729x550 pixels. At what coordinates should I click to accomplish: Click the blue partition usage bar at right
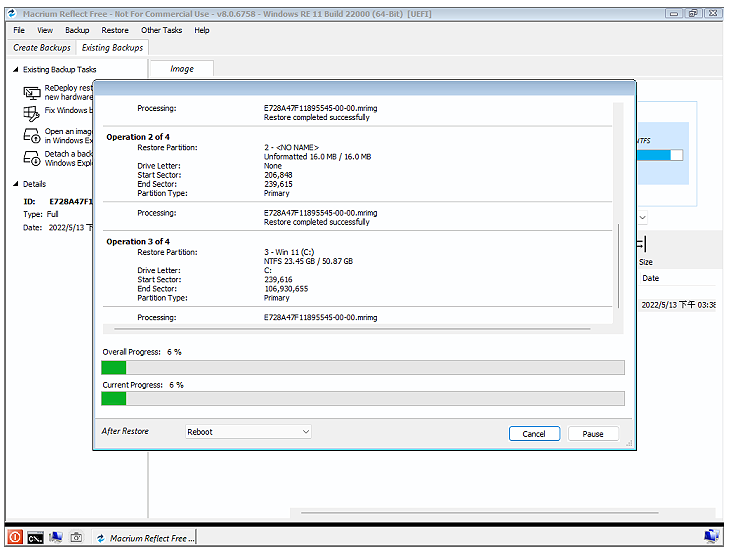click(660, 155)
